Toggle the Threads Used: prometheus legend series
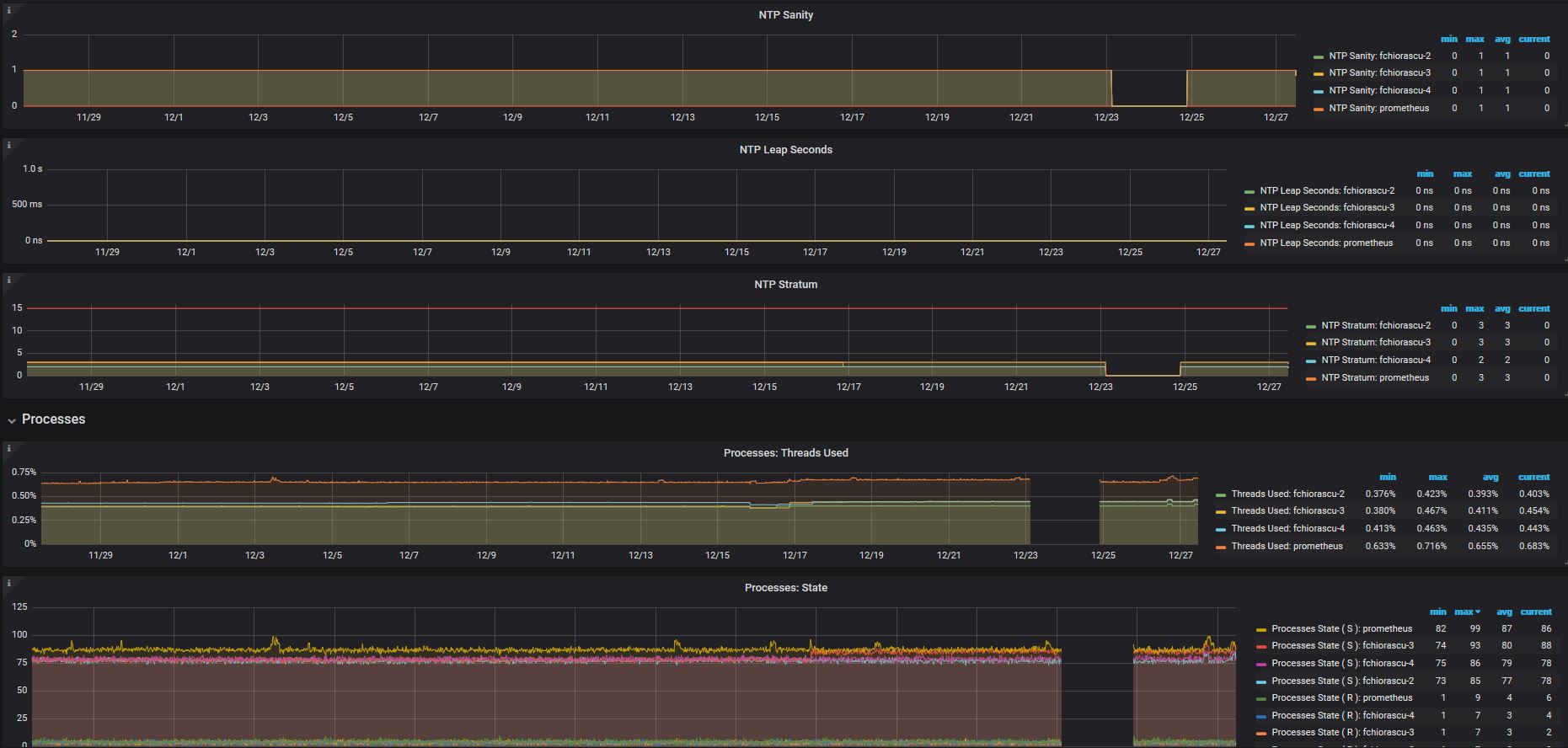Viewport: 1568px width, 748px height. tap(1287, 547)
